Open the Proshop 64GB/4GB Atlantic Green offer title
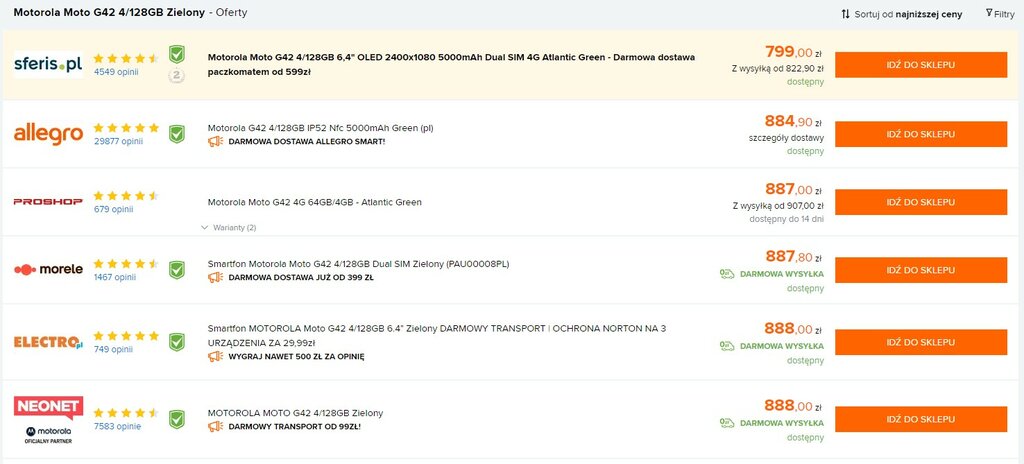 coord(315,202)
